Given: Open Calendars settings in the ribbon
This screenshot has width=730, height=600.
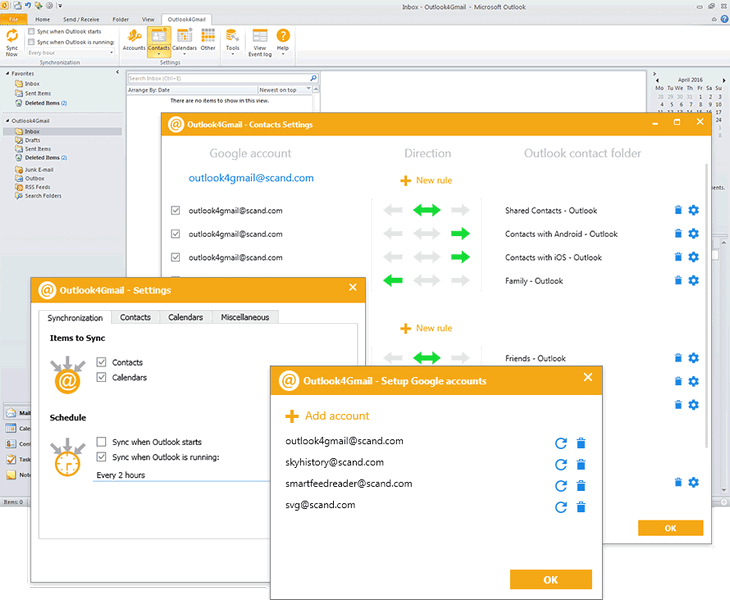Looking at the screenshot, I should tap(184, 42).
